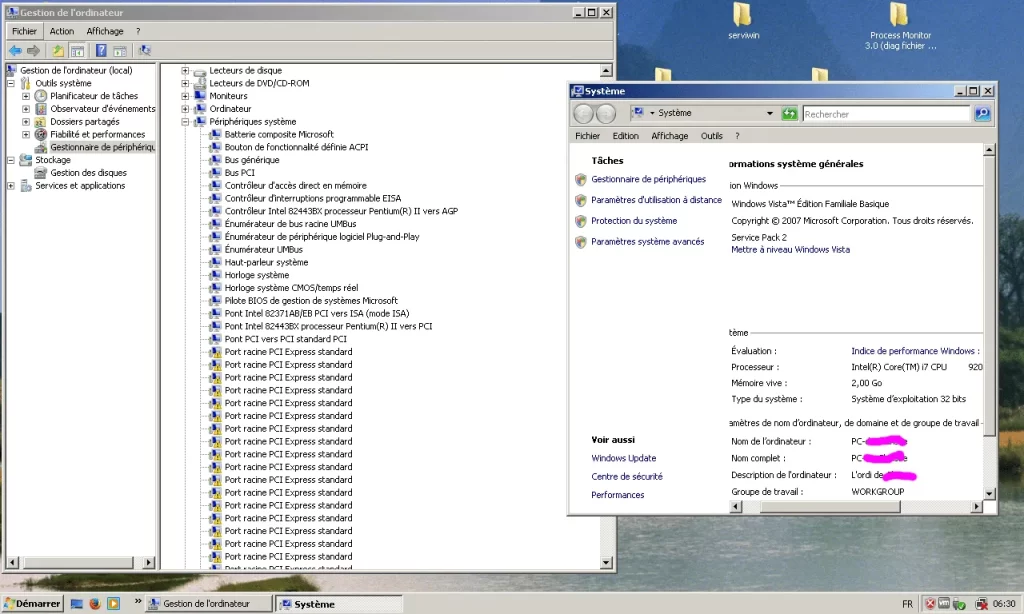Click Mettre à niveau Windows Vista link

tap(790, 250)
